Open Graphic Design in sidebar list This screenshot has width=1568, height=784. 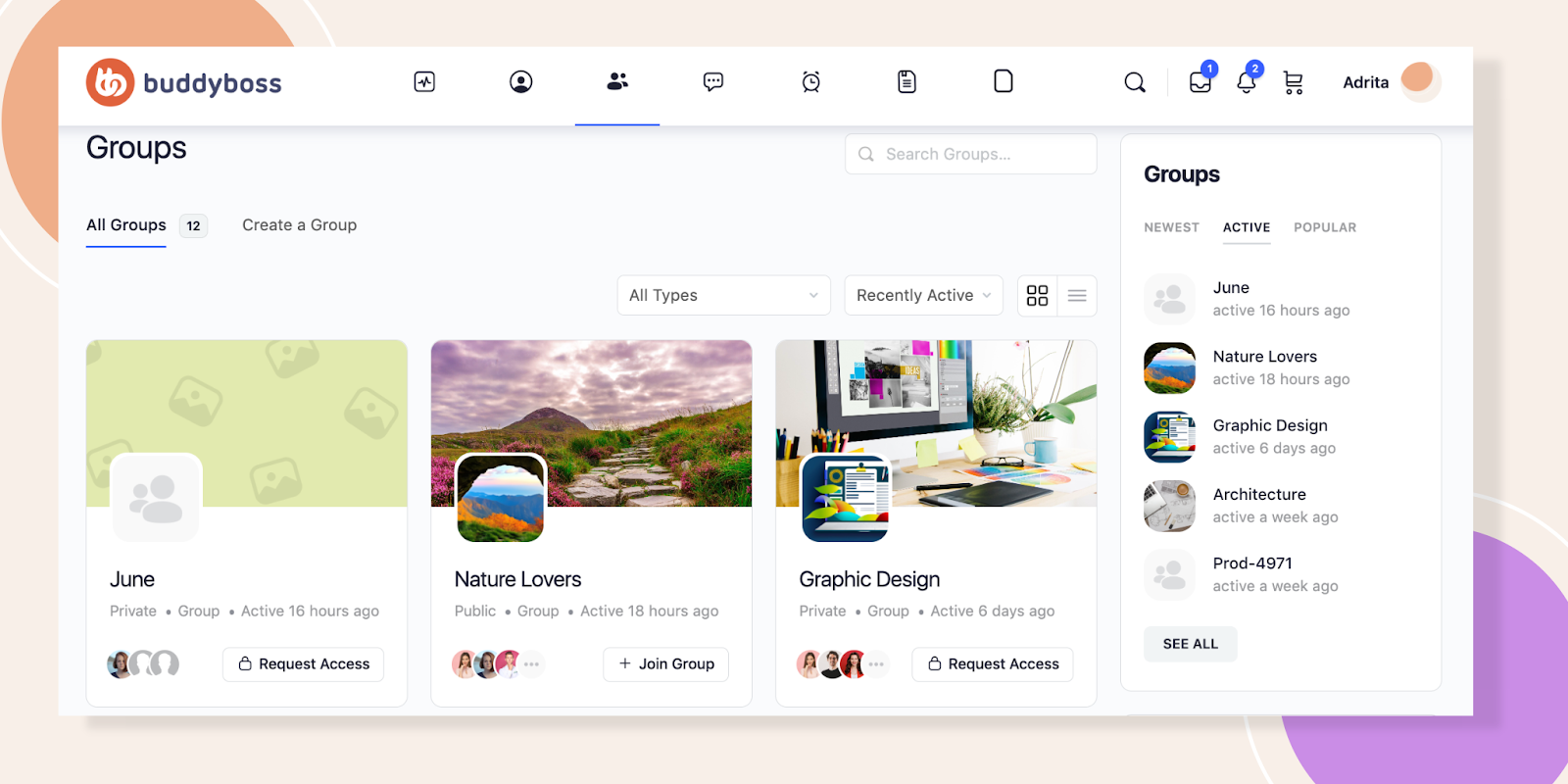pyautogui.click(x=1270, y=425)
